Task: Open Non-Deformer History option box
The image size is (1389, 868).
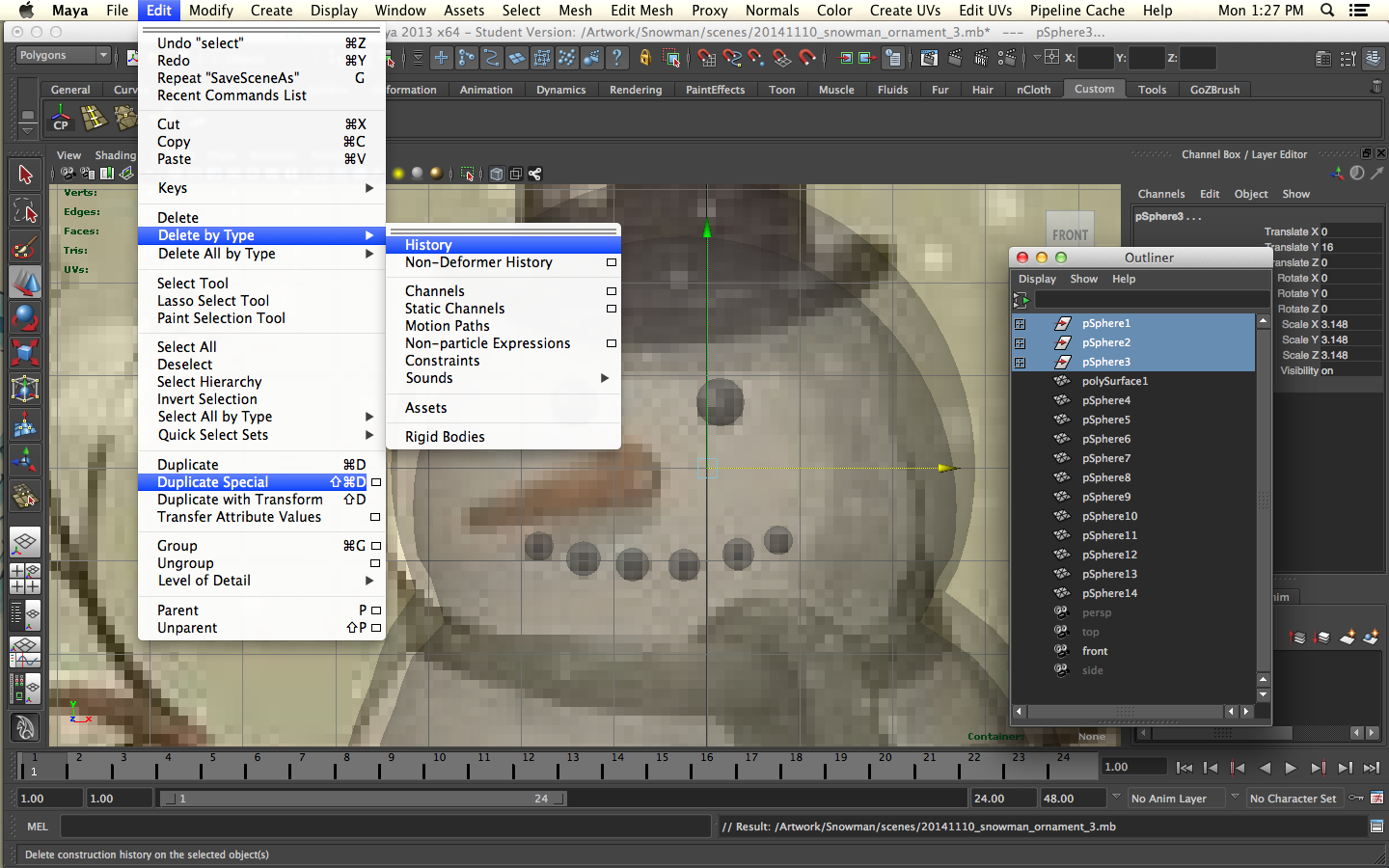Action: click(x=611, y=262)
